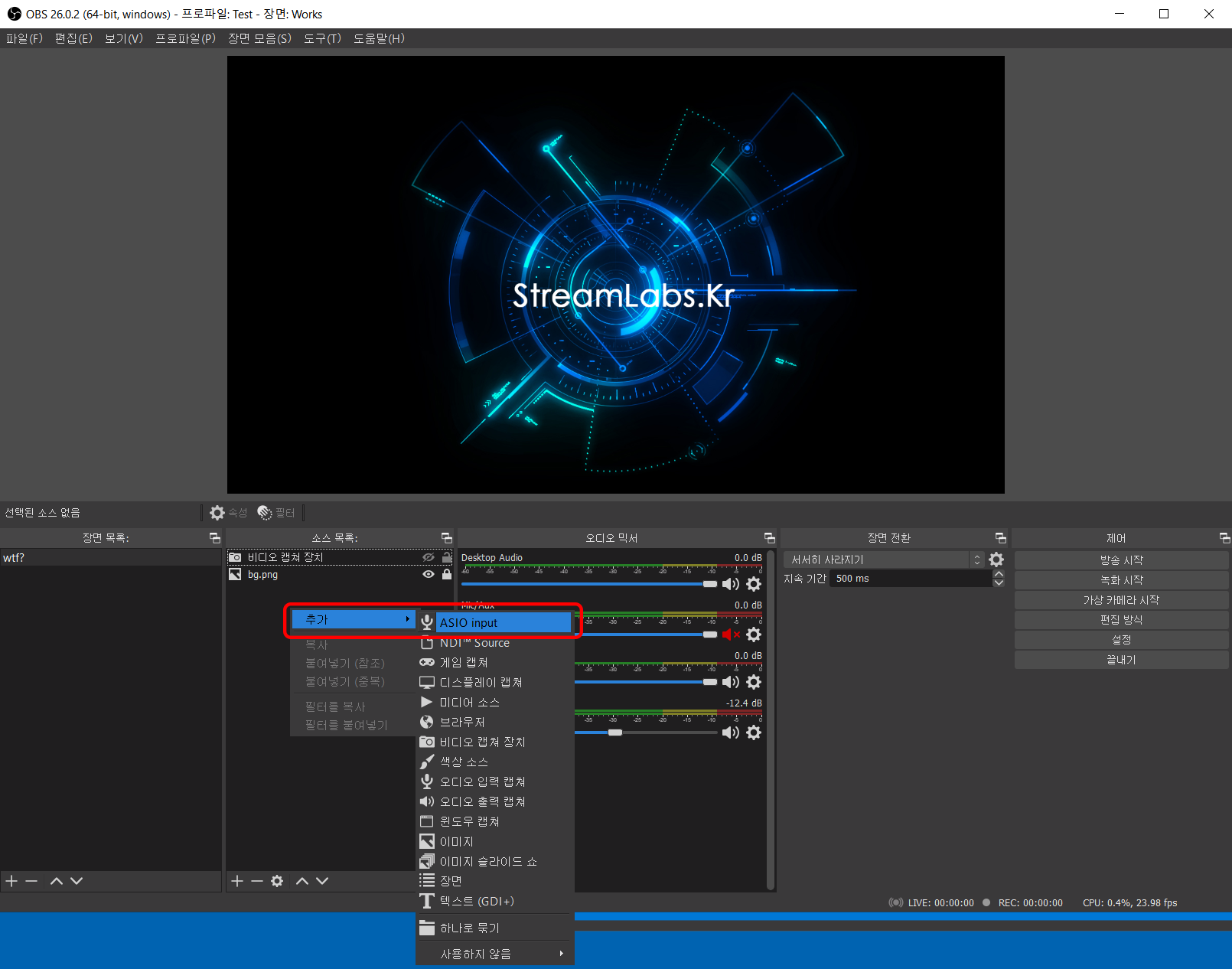Undock the 오디오 믹서 panel
This screenshot has height=969, width=1232.
pyautogui.click(x=769, y=538)
